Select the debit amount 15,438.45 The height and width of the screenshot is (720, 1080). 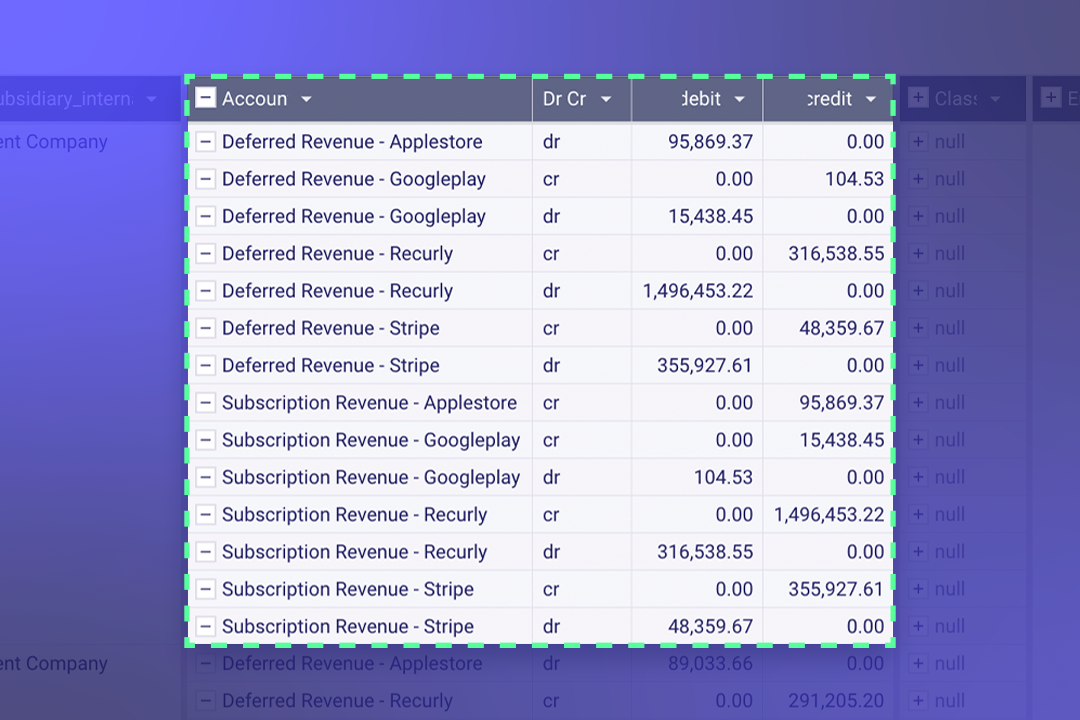[710, 216]
